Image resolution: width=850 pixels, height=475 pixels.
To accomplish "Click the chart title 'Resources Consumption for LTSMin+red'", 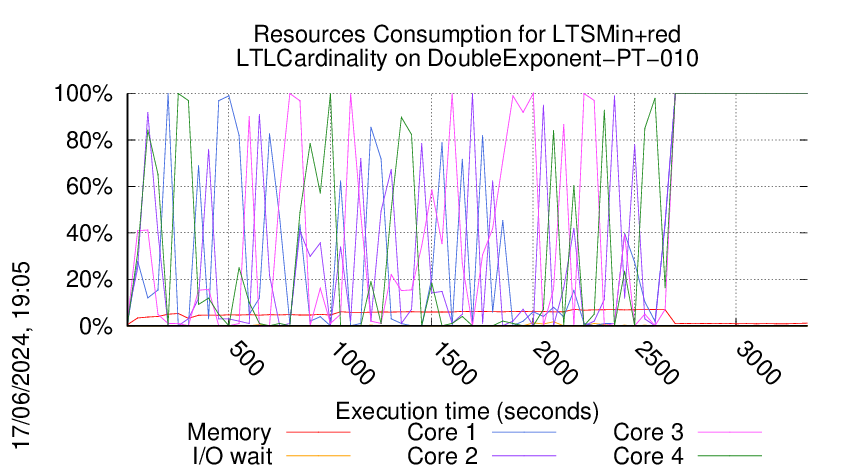I will [467, 34].
